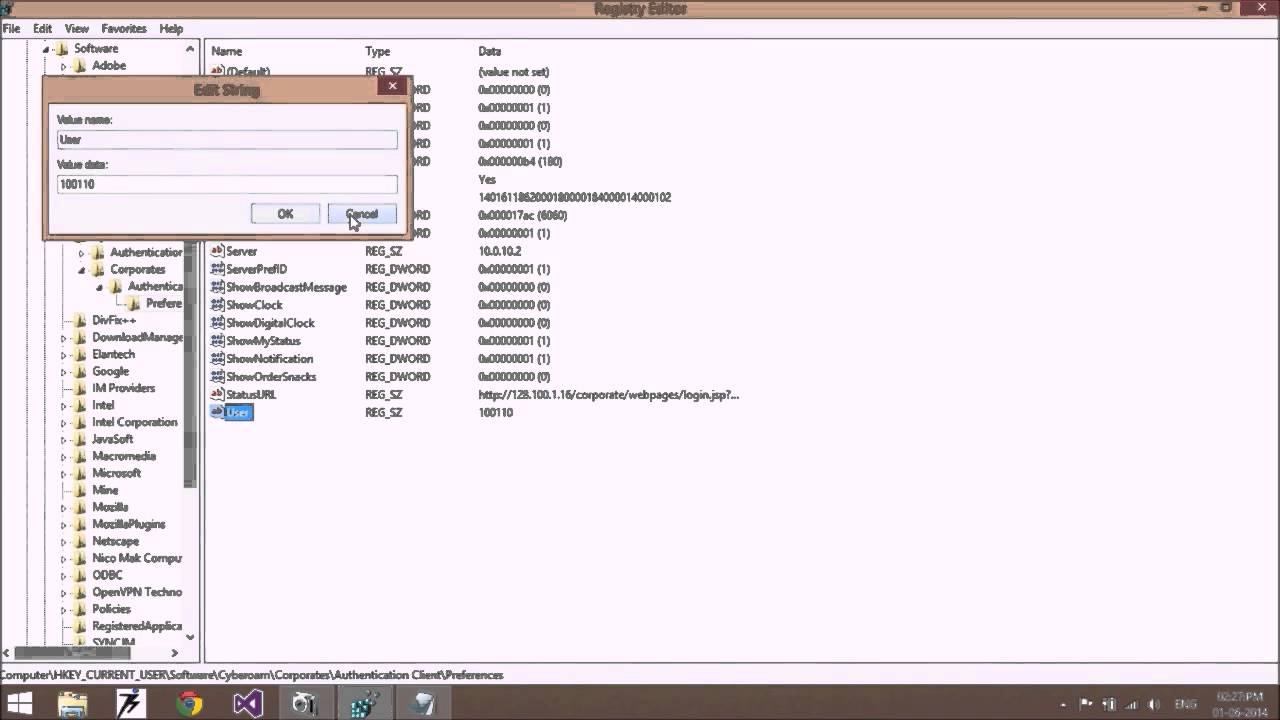Image resolution: width=1280 pixels, height=720 pixels.
Task: Close the Edit String dialog with X
Action: pos(392,86)
